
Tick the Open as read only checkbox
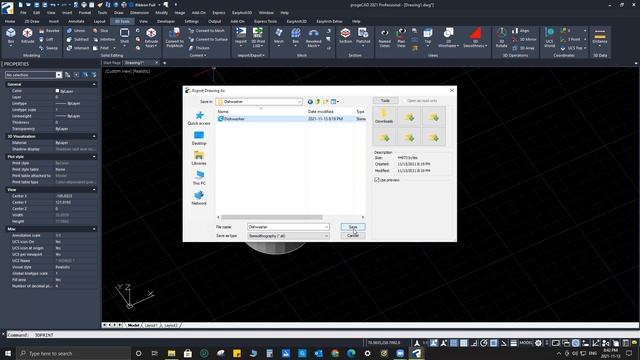tap(405, 101)
